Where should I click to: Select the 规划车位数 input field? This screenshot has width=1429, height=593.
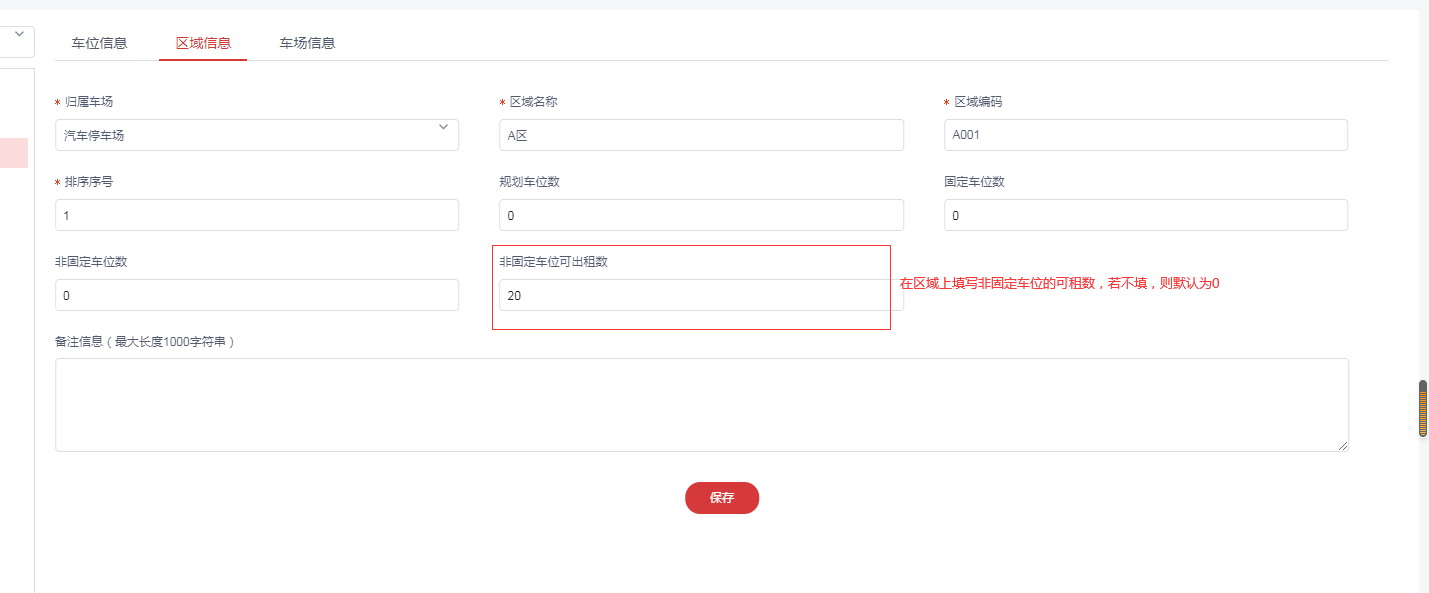click(x=701, y=215)
